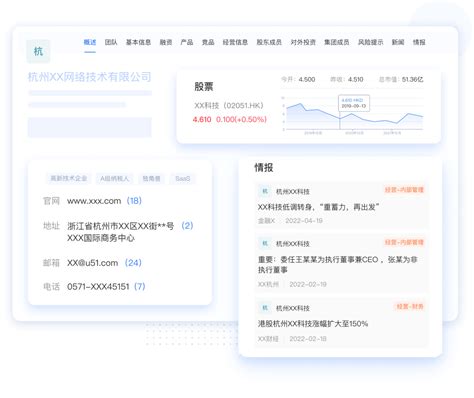The width and height of the screenshot is (474, 398).
Task: Click the 经营-财务 tag
Action: point(410,307)
